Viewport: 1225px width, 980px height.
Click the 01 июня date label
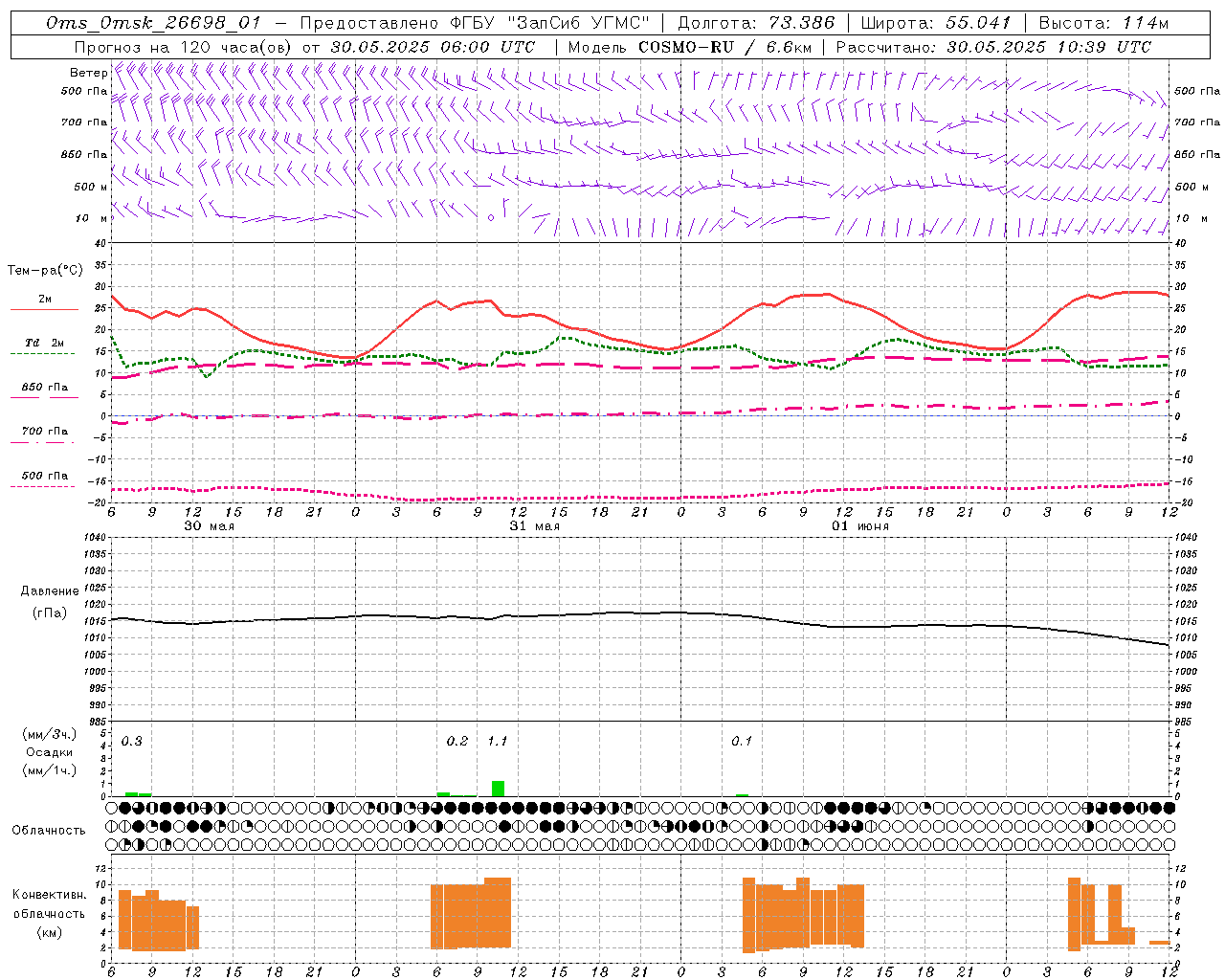pos(859,526)
